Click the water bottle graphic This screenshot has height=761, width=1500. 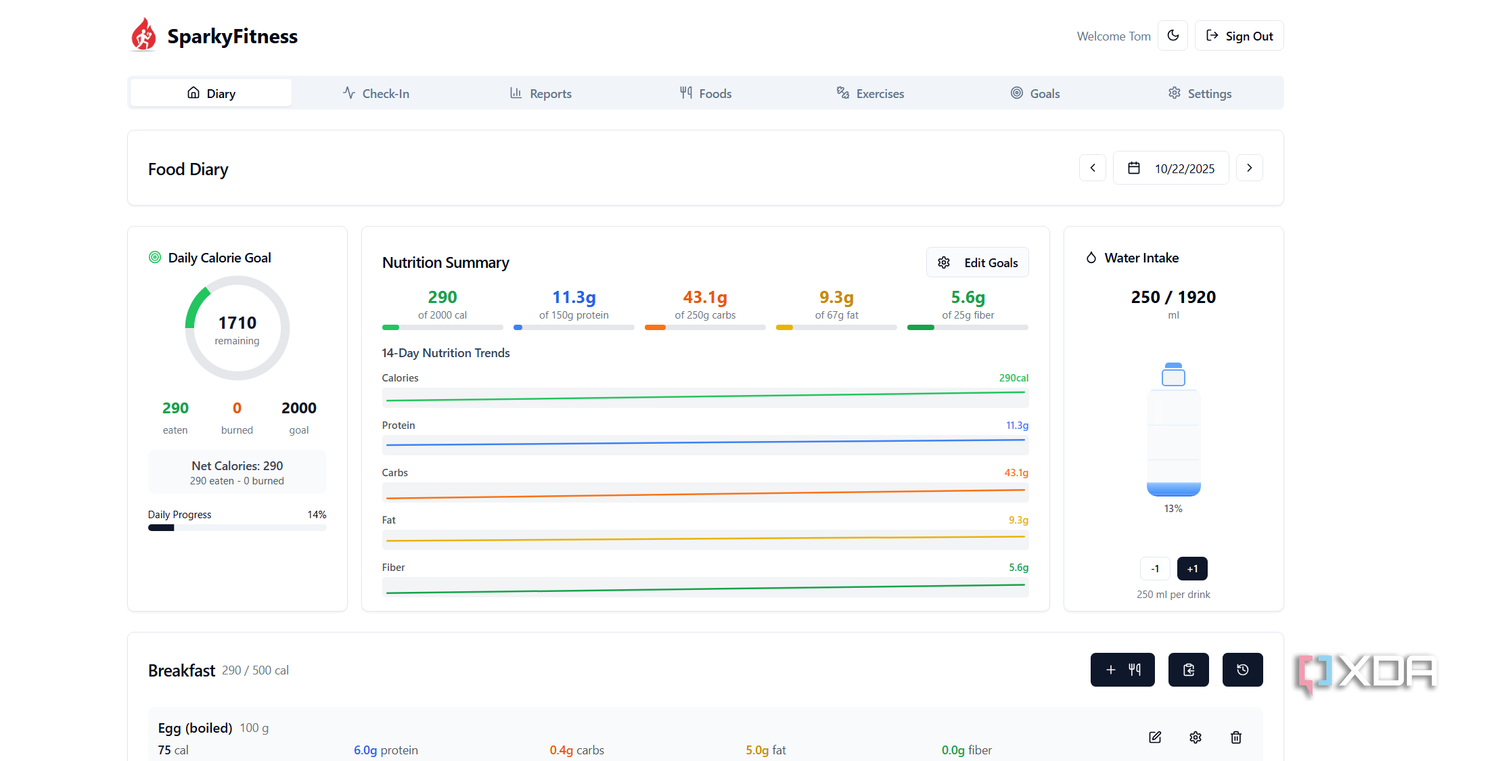tap(1173, 429)
